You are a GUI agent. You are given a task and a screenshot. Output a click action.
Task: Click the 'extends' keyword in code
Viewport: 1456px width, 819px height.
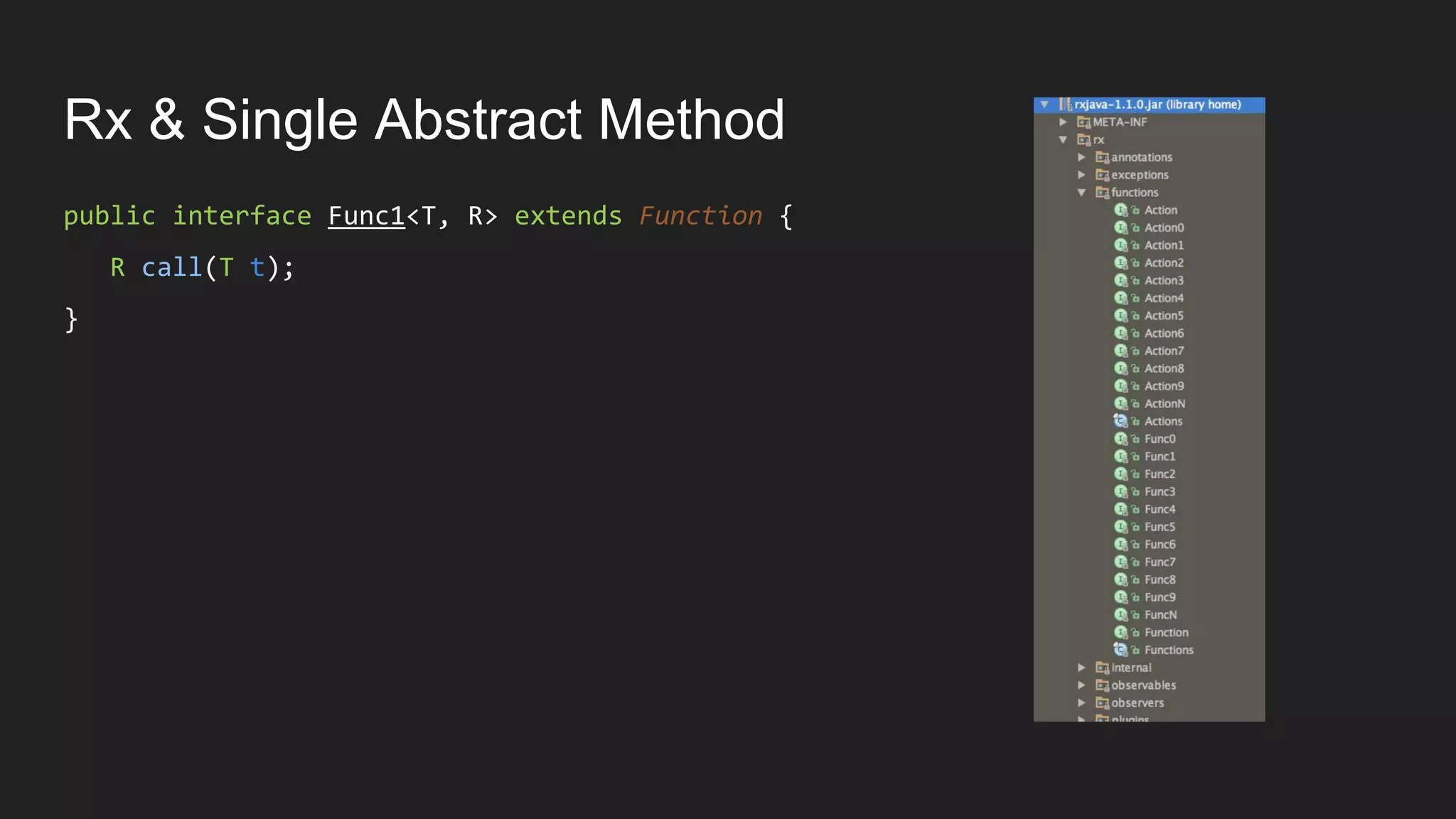point(568,216)
